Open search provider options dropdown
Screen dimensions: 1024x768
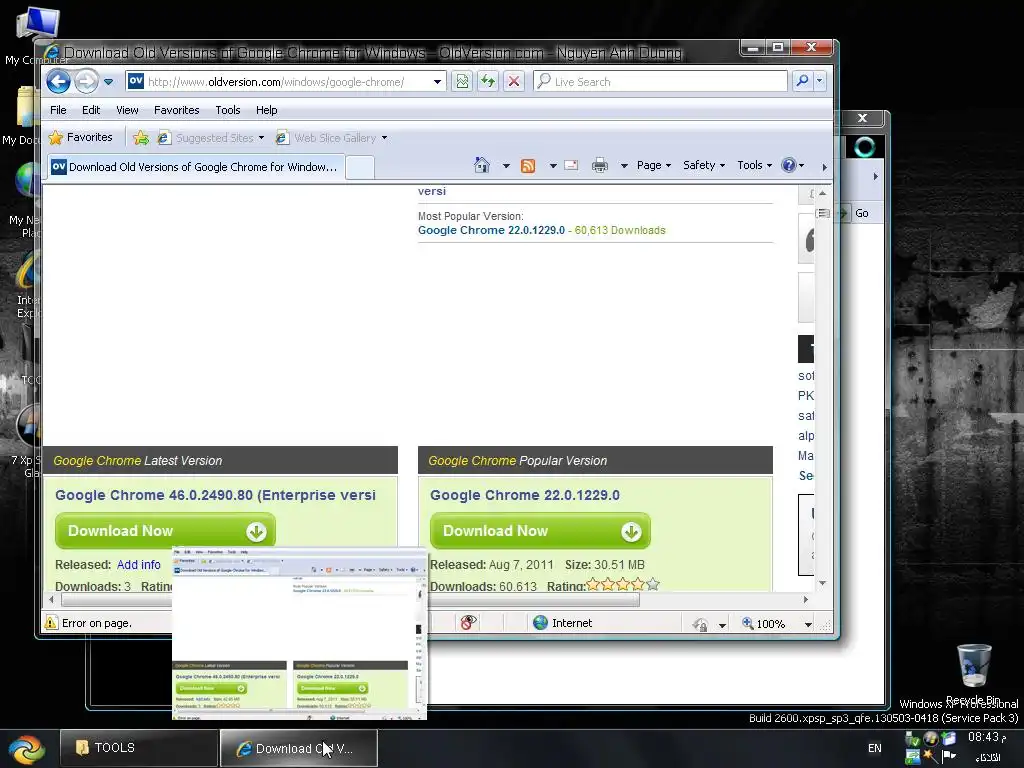(x=820, y=81)
